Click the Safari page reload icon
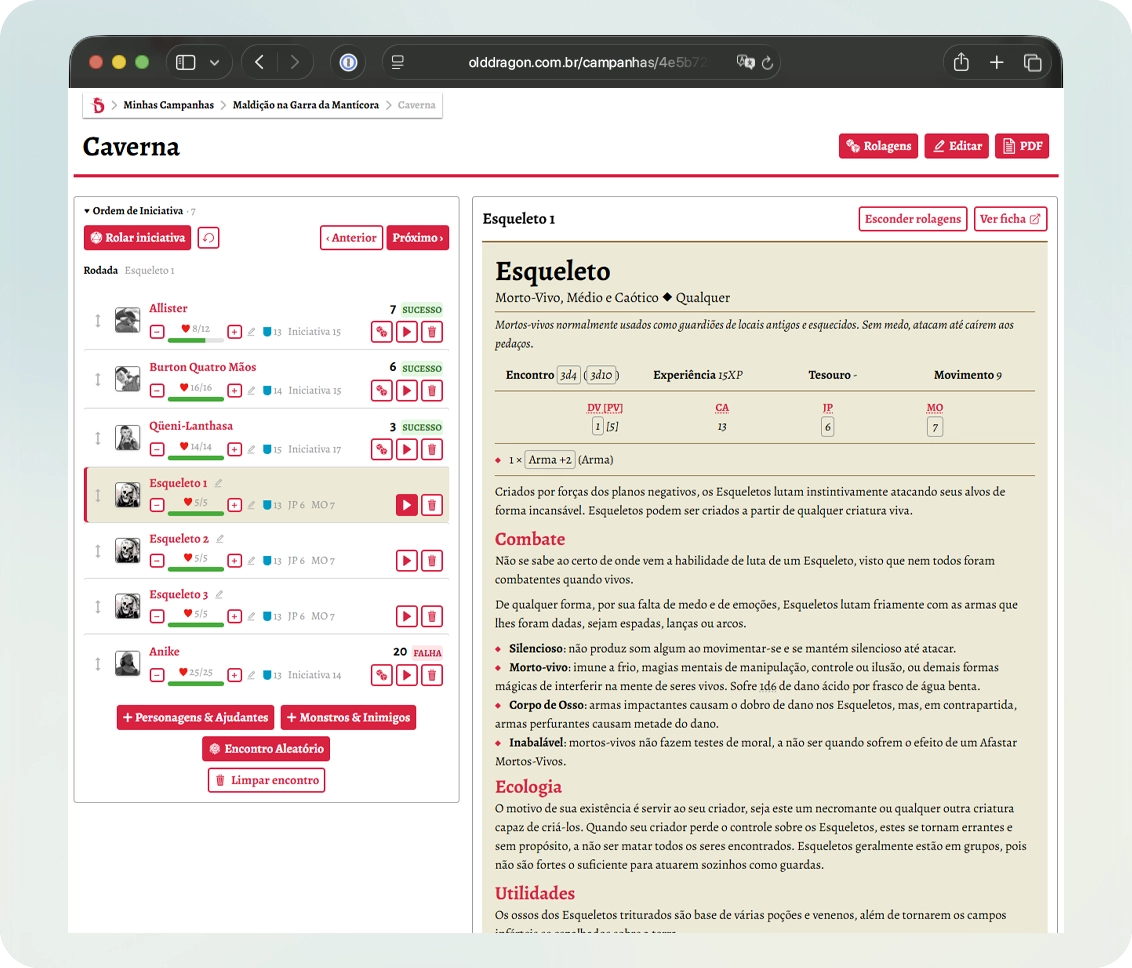The width and height of the screenshot is (1132, 968). coord(767,63)
